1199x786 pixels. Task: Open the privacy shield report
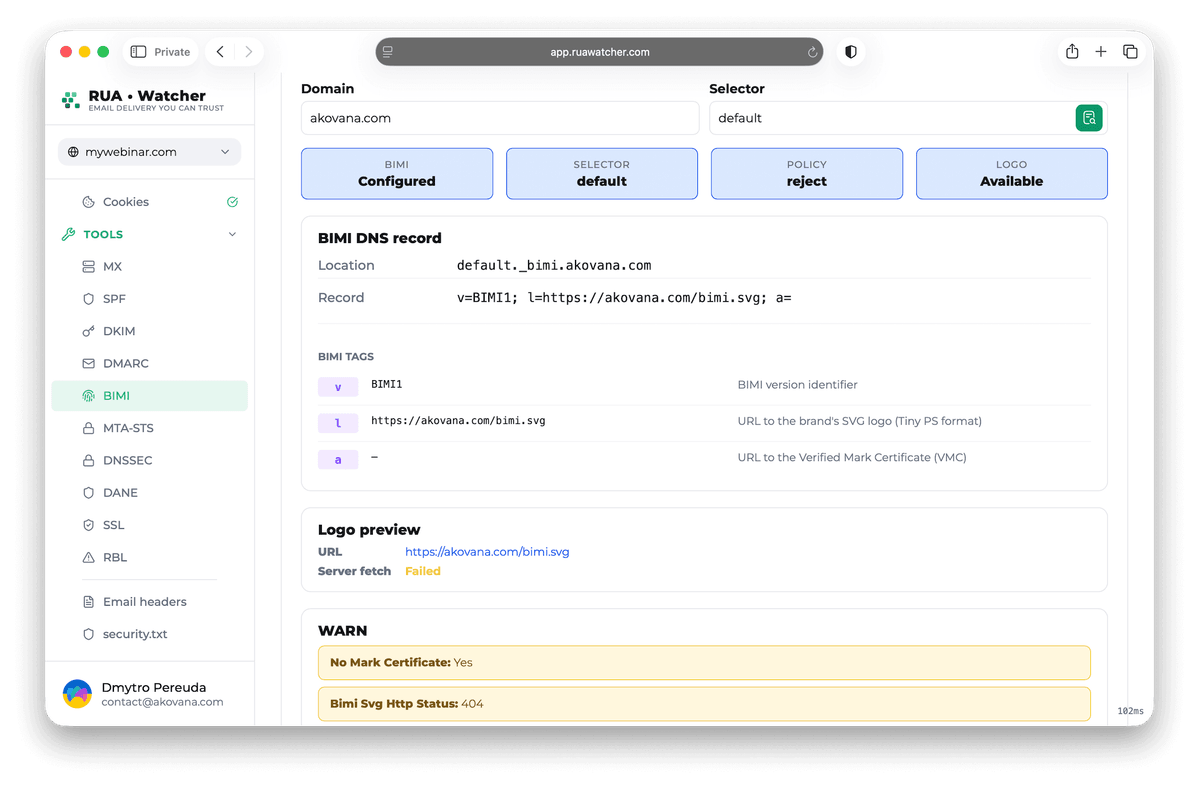coord(850,52)
